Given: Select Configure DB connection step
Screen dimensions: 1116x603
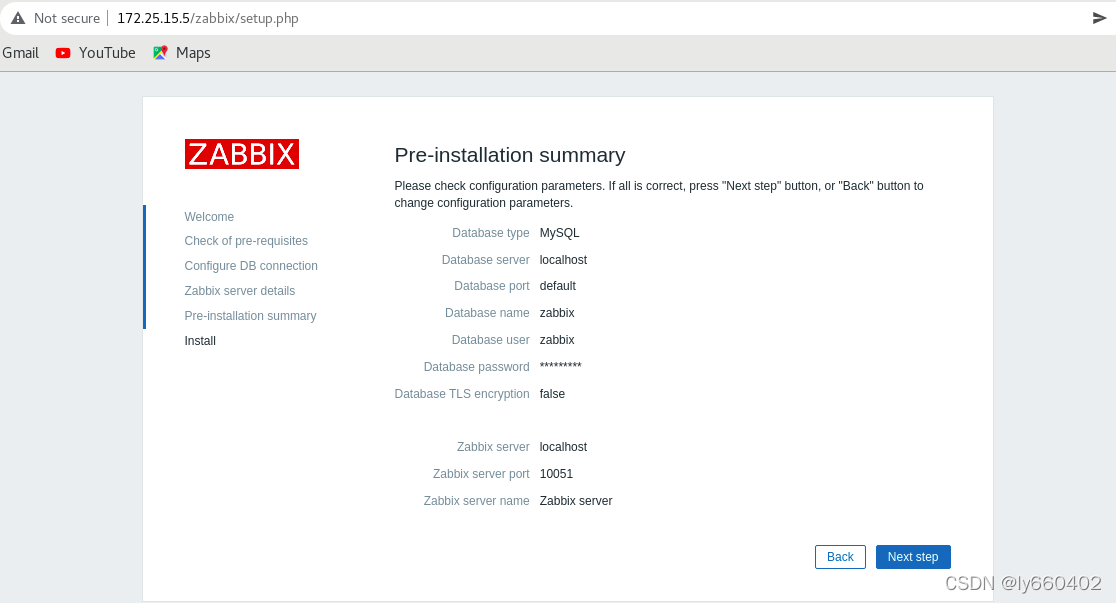Looking at the screenshot, I should 251,266.
